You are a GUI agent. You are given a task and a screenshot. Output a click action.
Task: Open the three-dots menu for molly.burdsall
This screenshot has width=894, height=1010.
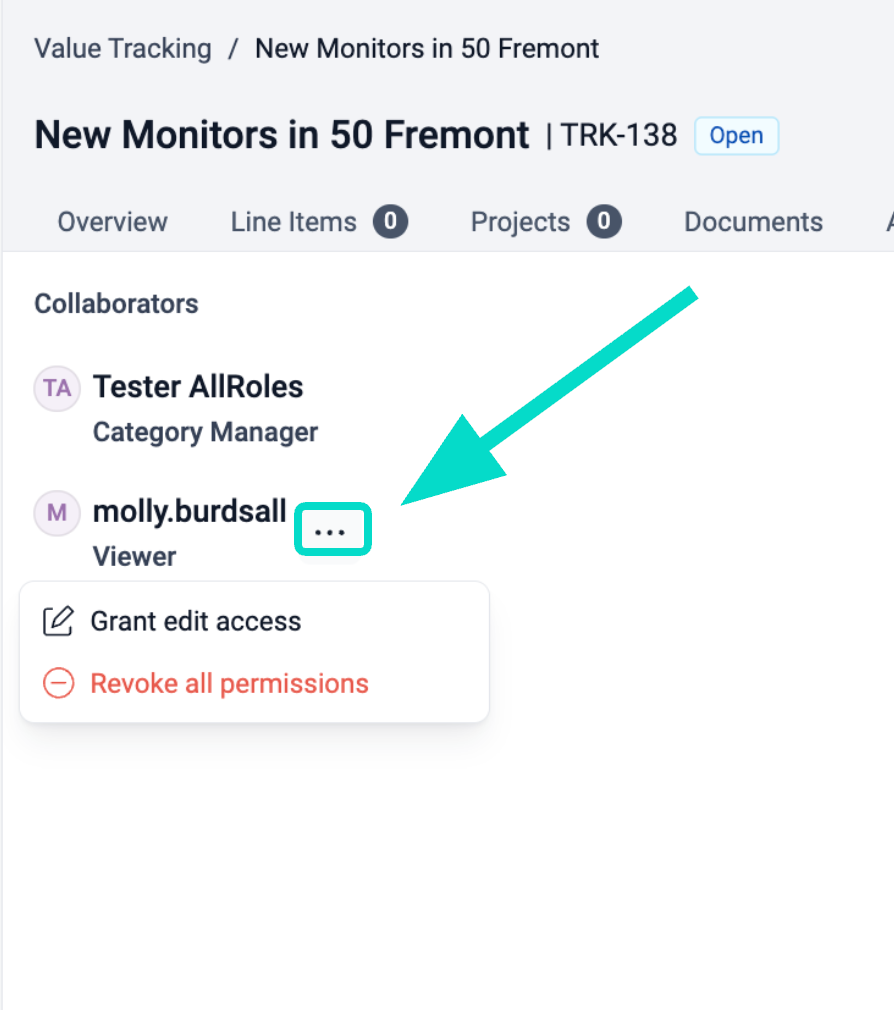331,531
